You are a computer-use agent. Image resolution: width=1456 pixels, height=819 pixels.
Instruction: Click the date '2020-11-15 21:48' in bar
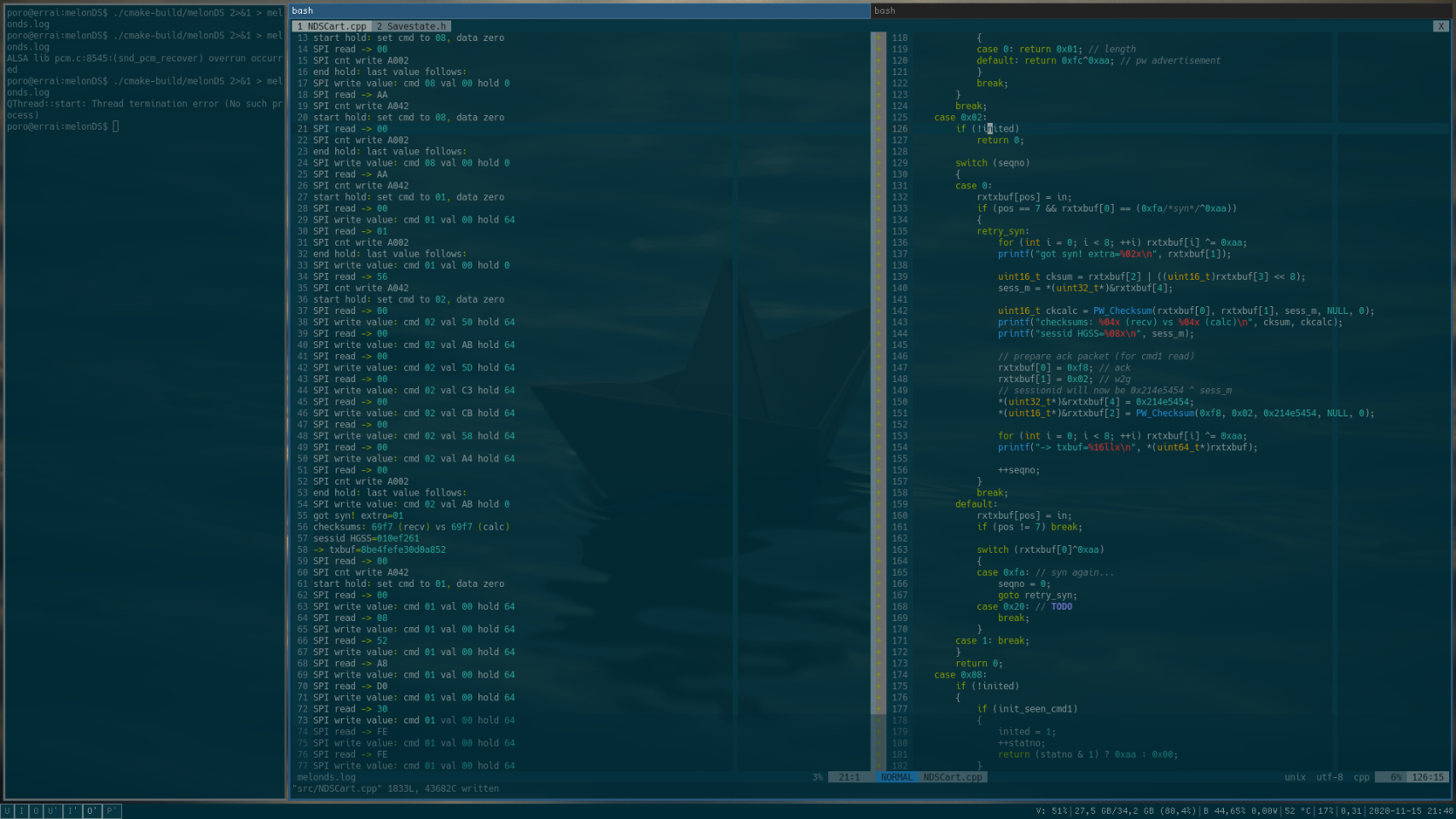(1411, 811)
